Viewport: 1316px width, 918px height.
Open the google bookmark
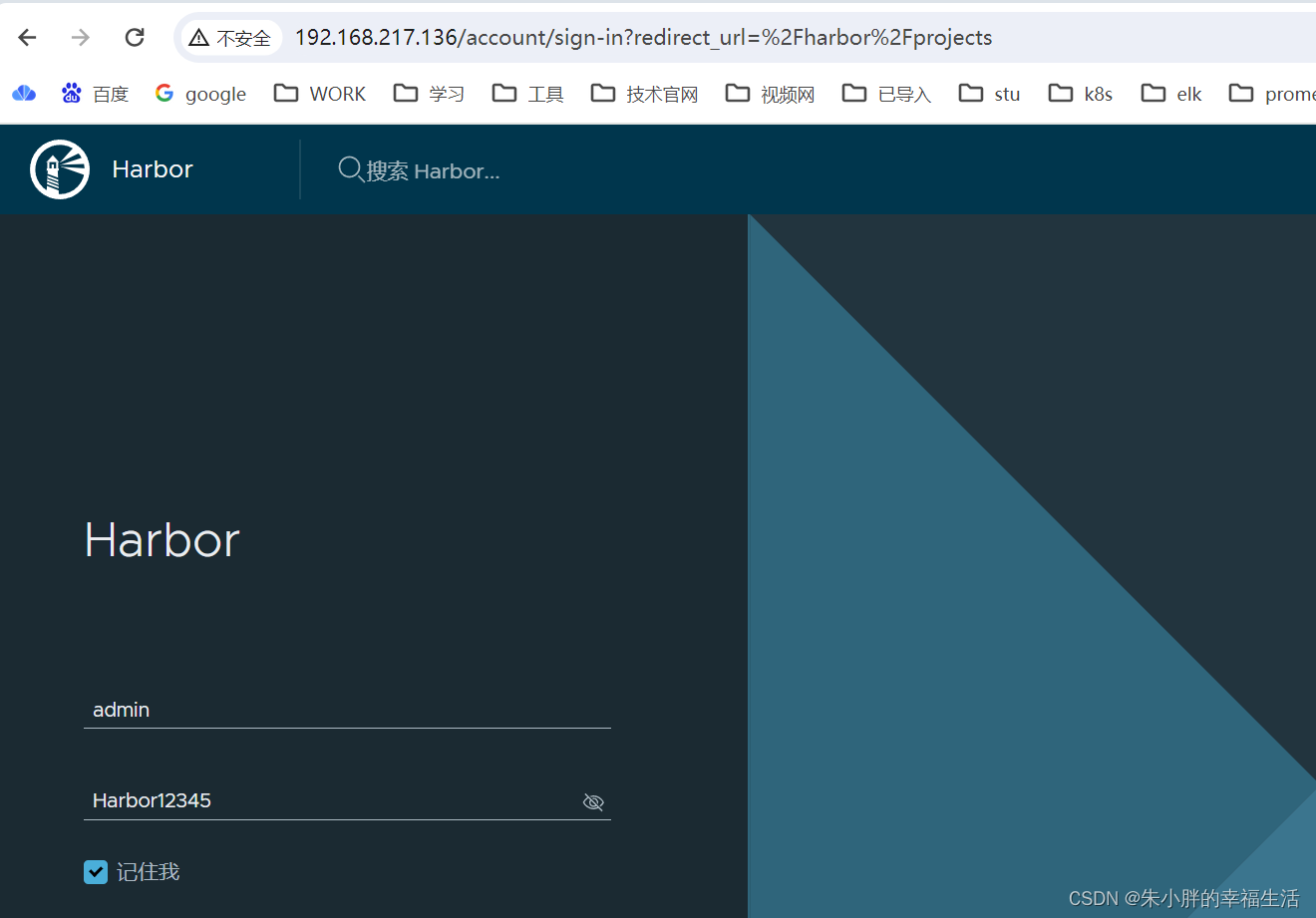pyautogui.click(x=200, y=94)
